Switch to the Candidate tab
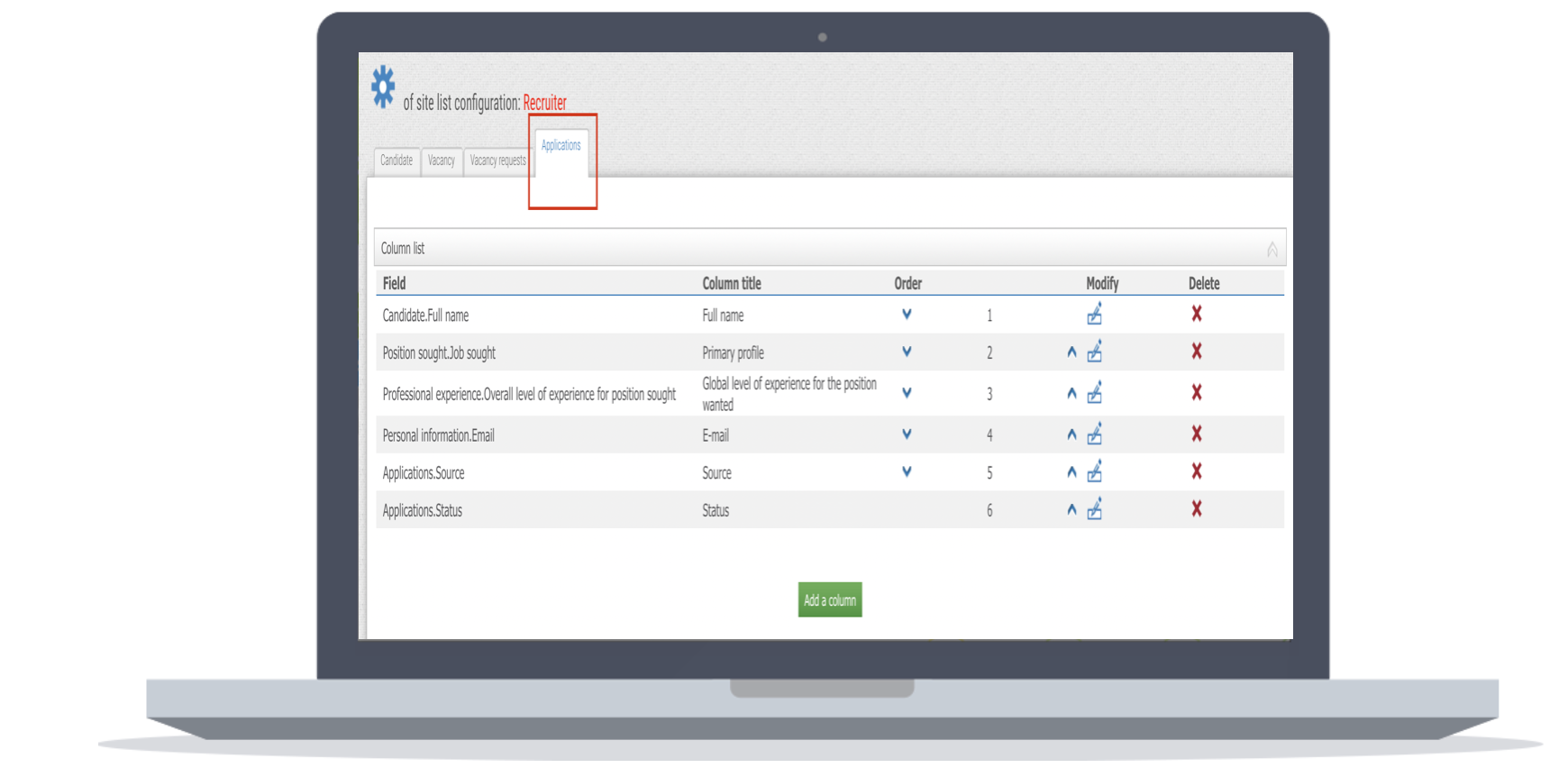 tap(397, 160)
